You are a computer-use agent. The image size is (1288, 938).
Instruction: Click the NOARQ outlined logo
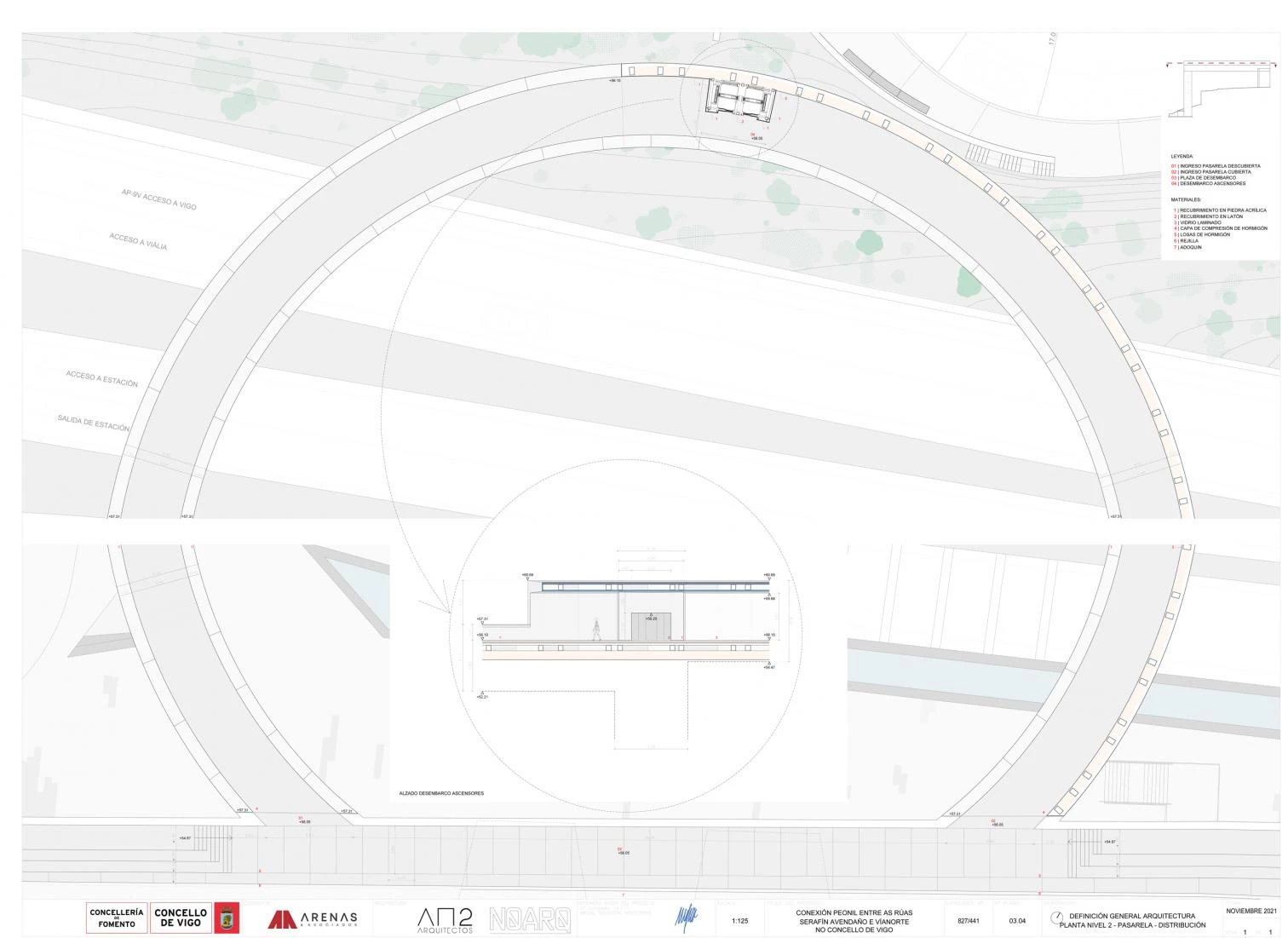(530, 920)
